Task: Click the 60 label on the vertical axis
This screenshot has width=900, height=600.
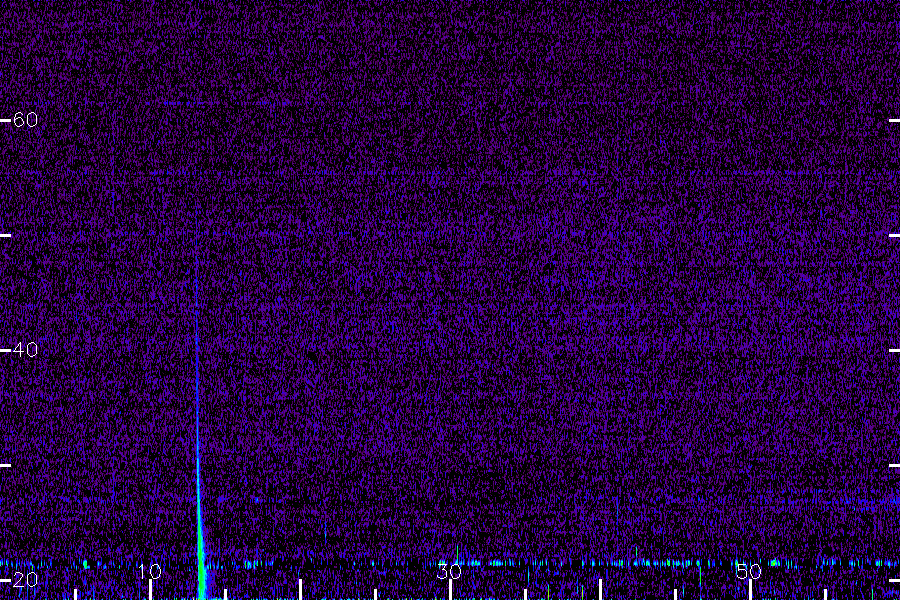Action: point(25,119)
